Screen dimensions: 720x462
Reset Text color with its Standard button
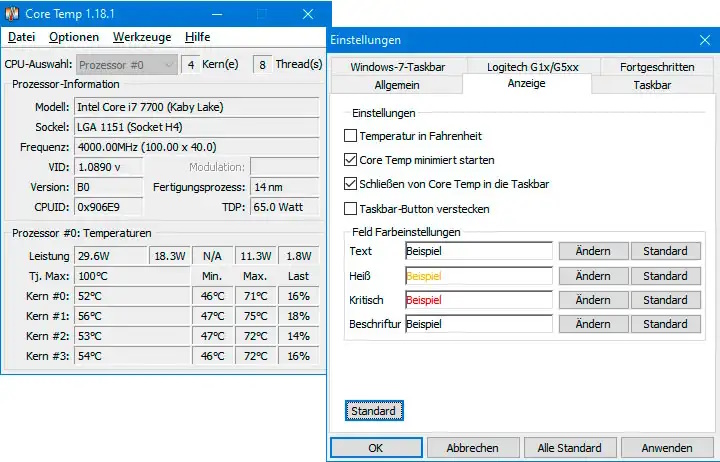pos(665,251)
